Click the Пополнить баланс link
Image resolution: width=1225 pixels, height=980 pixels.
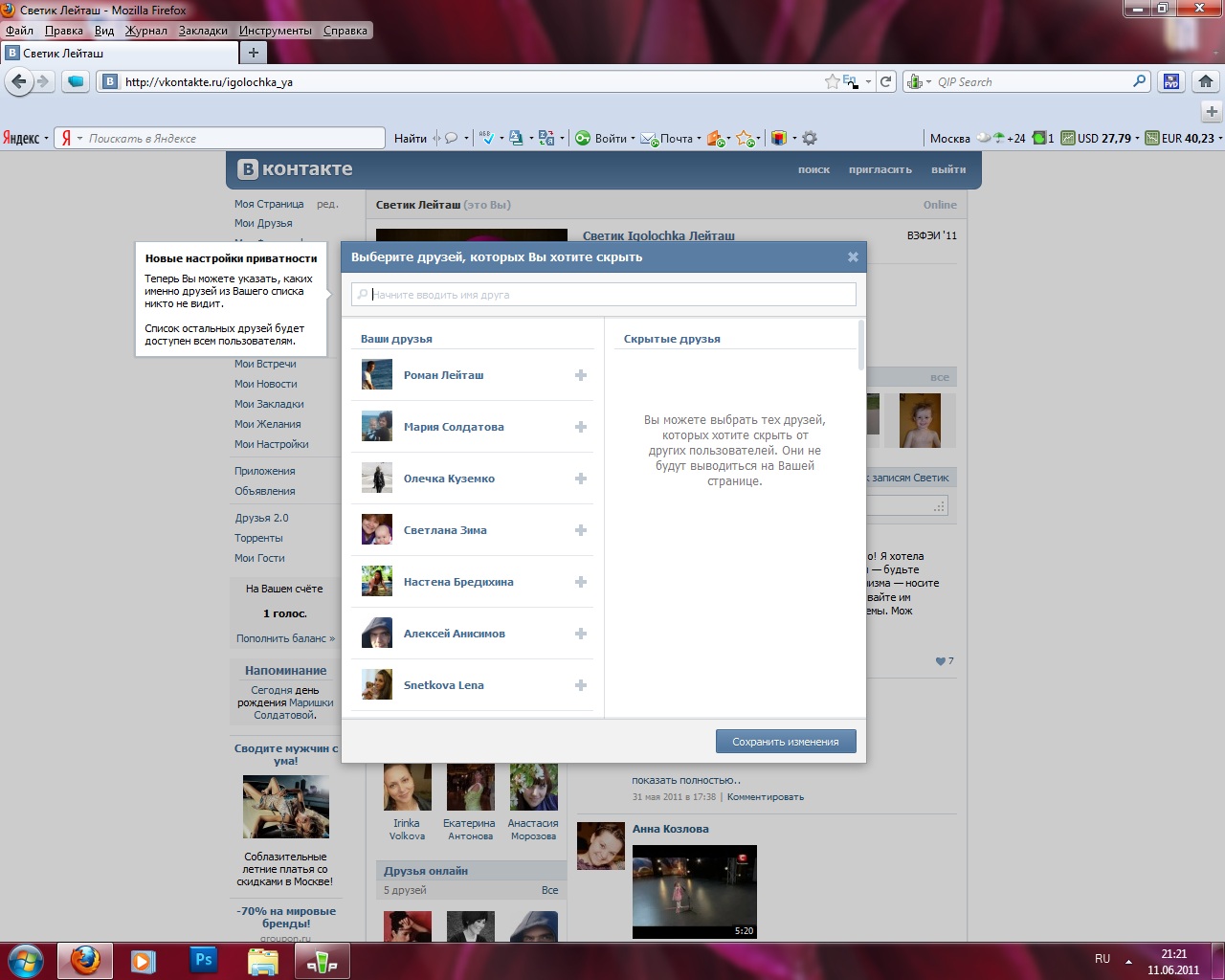point(286,638)
